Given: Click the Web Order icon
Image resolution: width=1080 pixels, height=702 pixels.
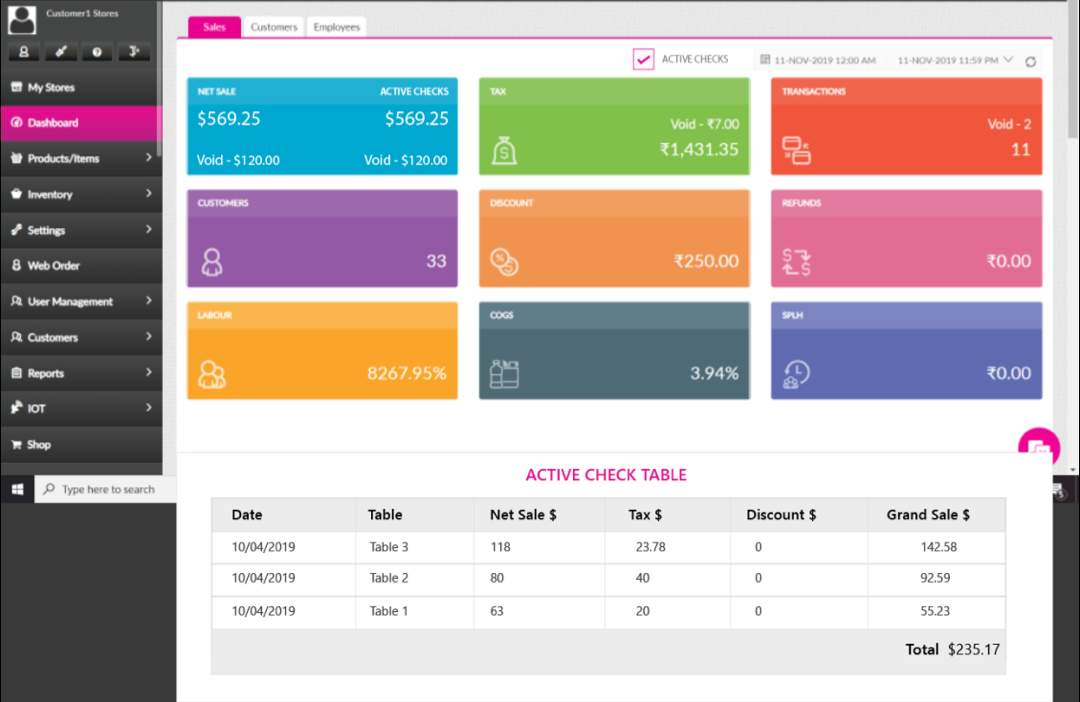Looking at the screenshot, I should click(17, 265).
